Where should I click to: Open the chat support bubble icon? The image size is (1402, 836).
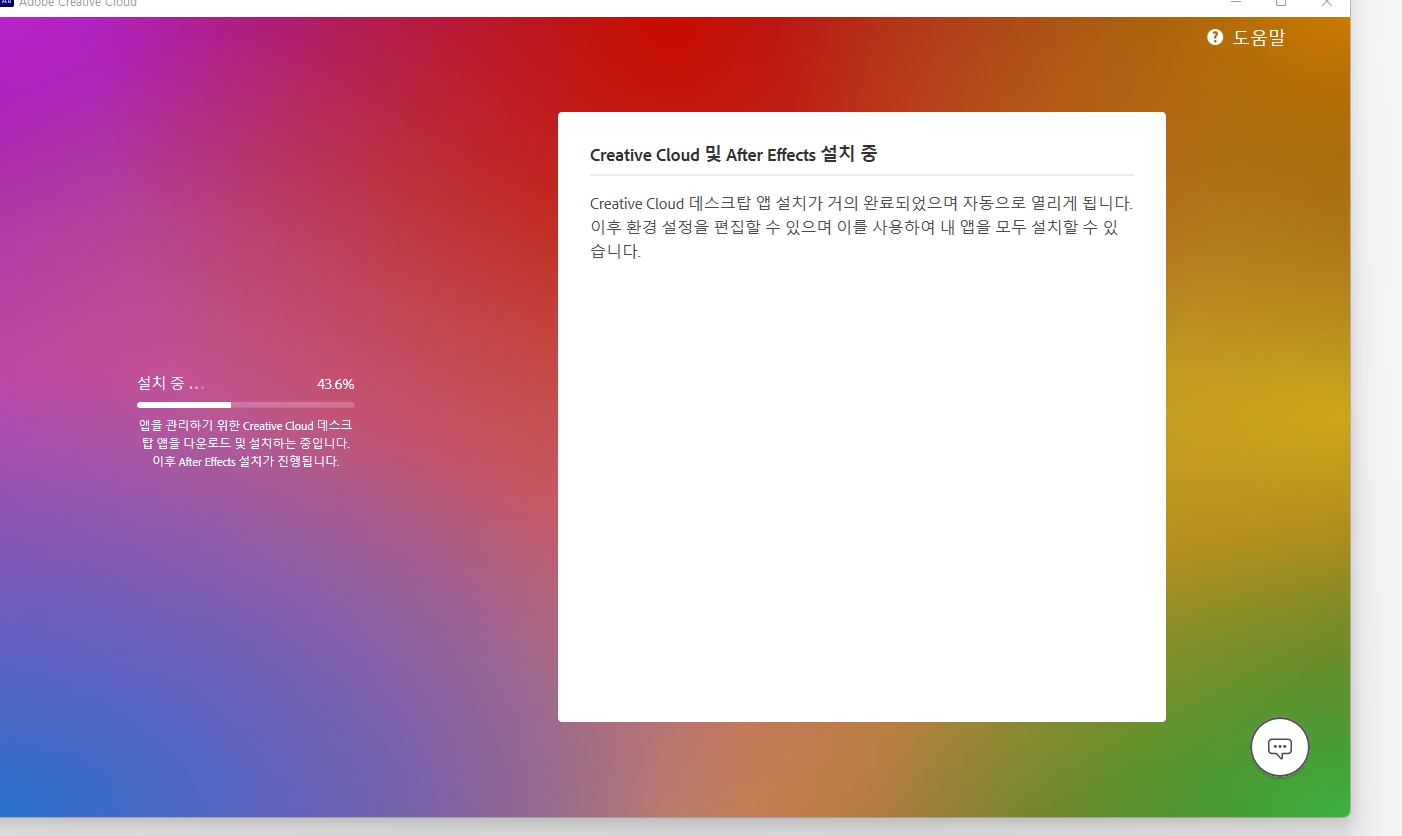click(1280, 747)
